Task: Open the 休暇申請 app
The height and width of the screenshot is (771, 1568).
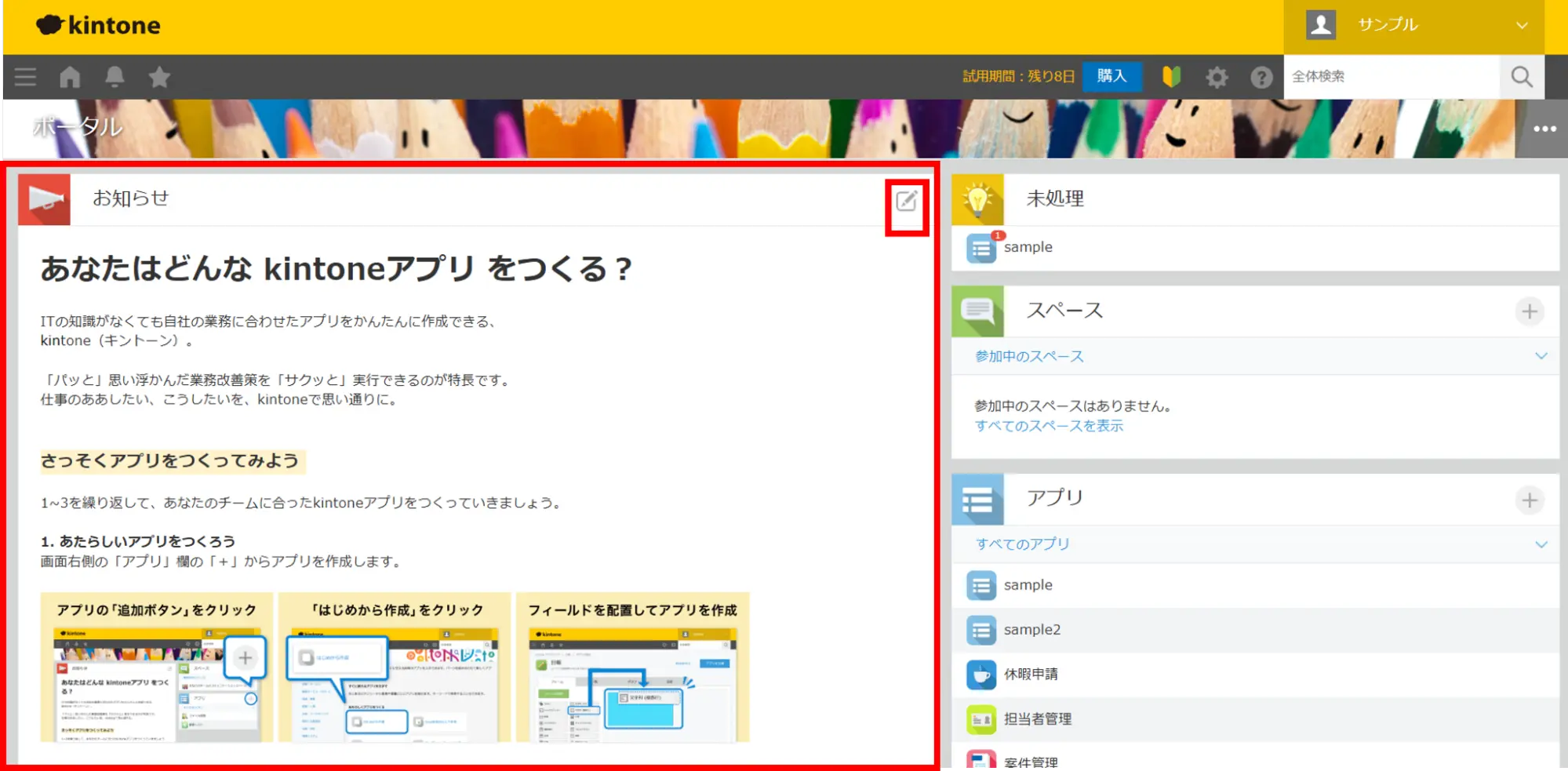Action: (1030, 675)
